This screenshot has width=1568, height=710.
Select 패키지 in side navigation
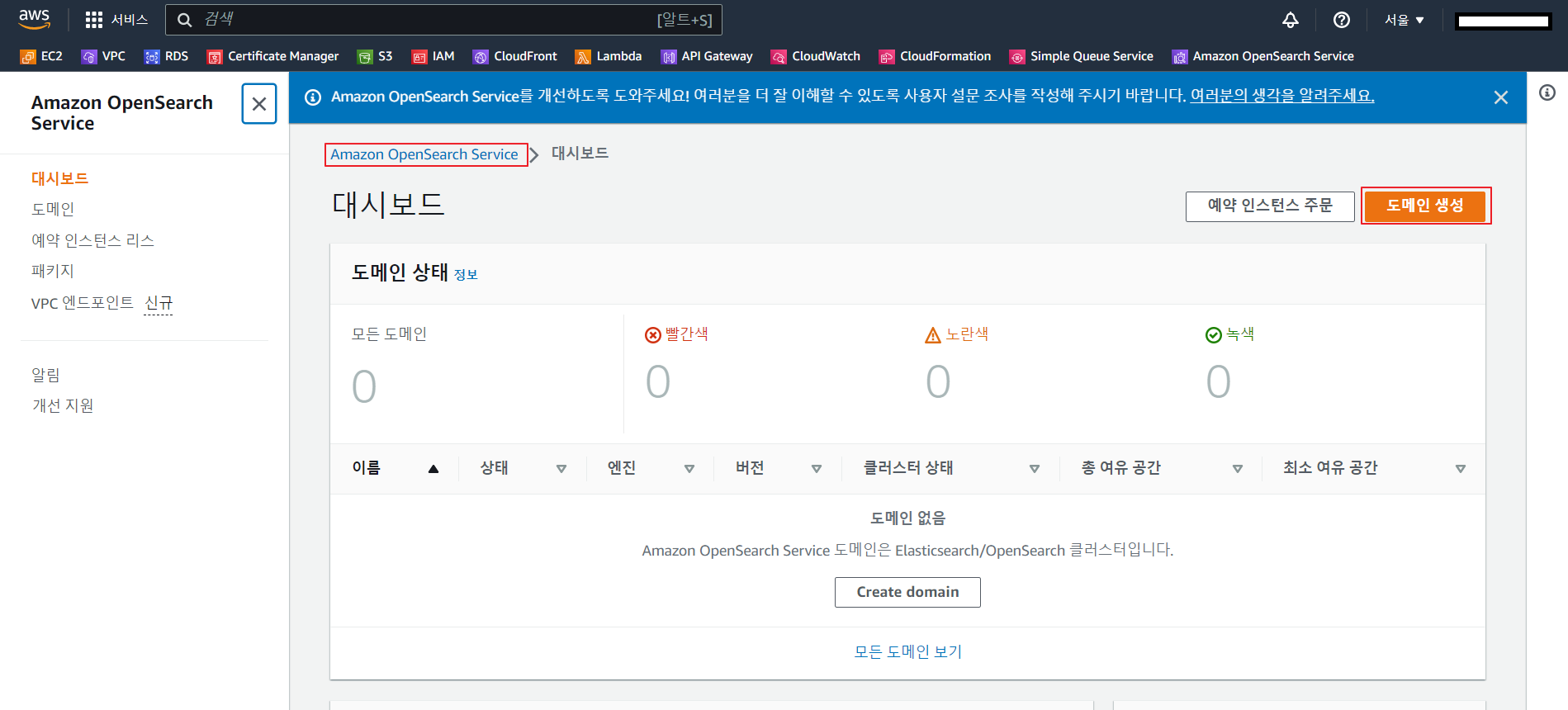(53, 271)
